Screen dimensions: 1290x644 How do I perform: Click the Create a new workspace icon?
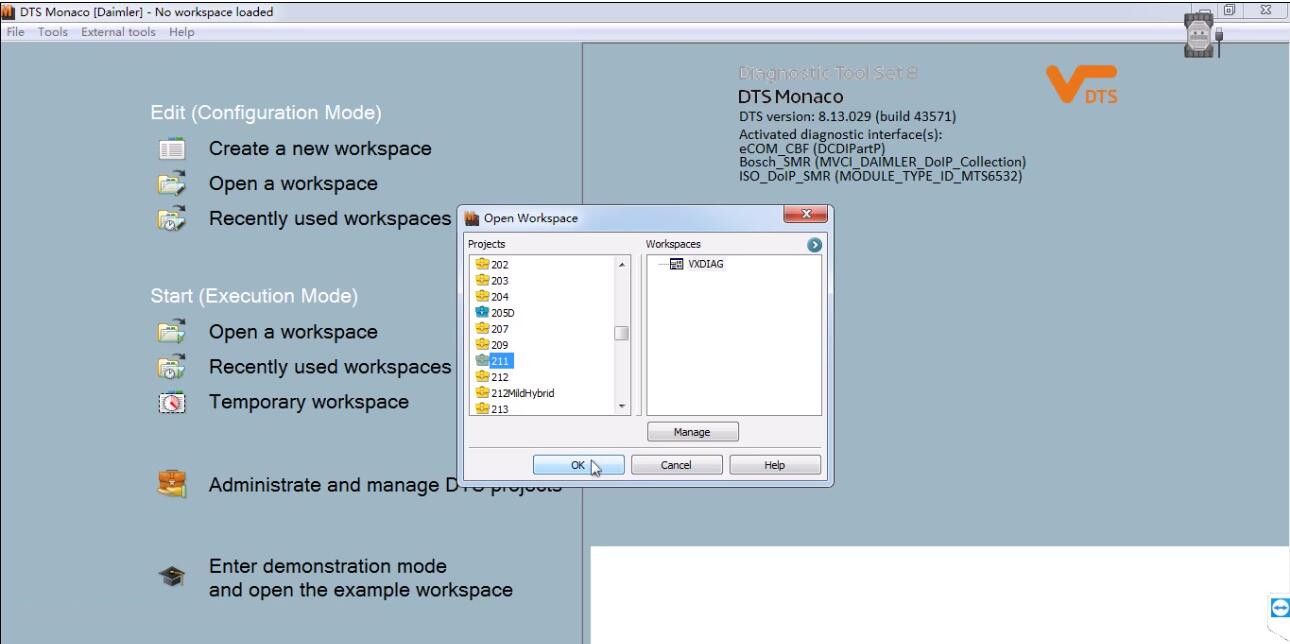click(172, 149)
